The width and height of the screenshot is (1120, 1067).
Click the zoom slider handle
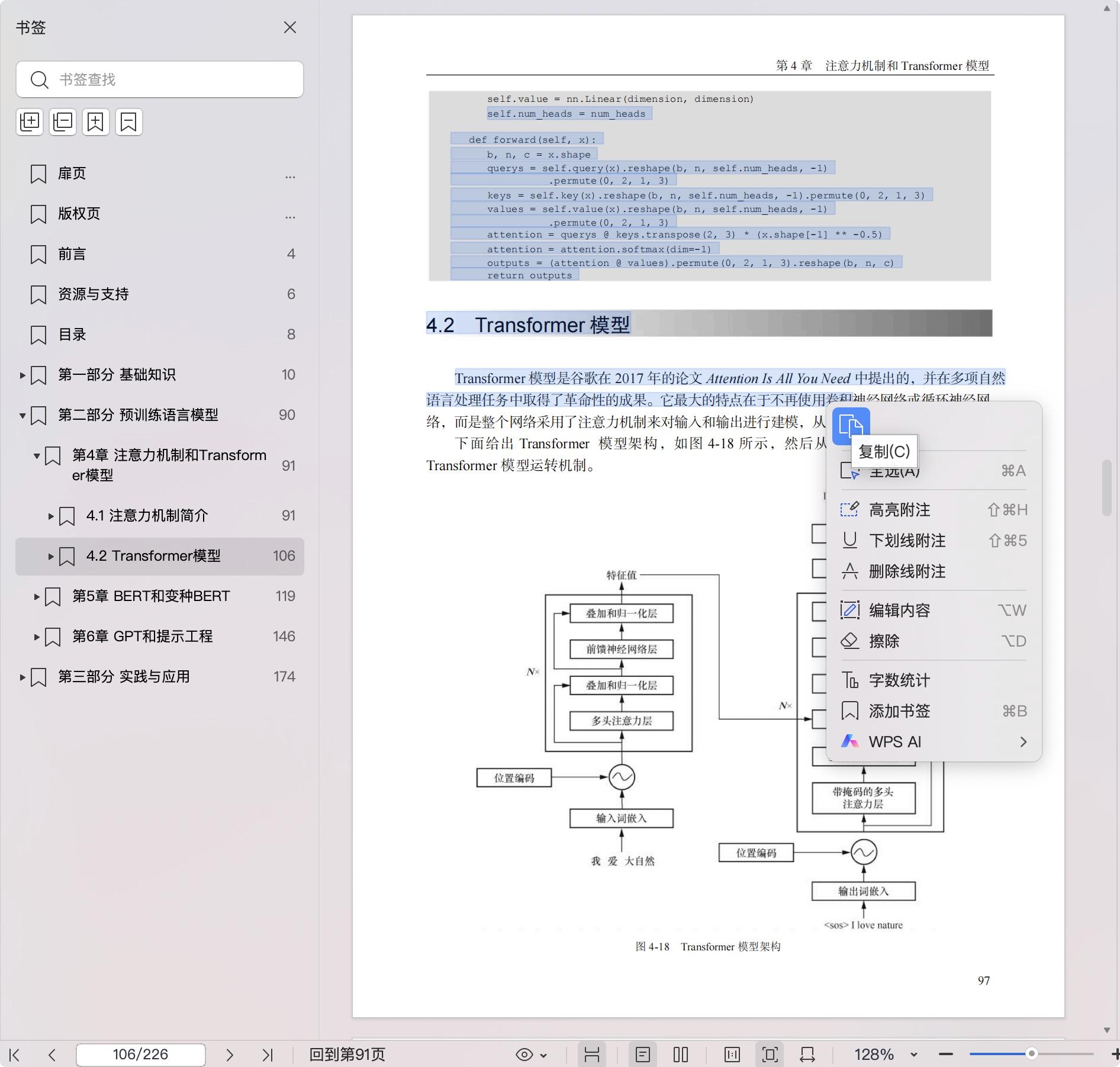click(1031, 1054)
